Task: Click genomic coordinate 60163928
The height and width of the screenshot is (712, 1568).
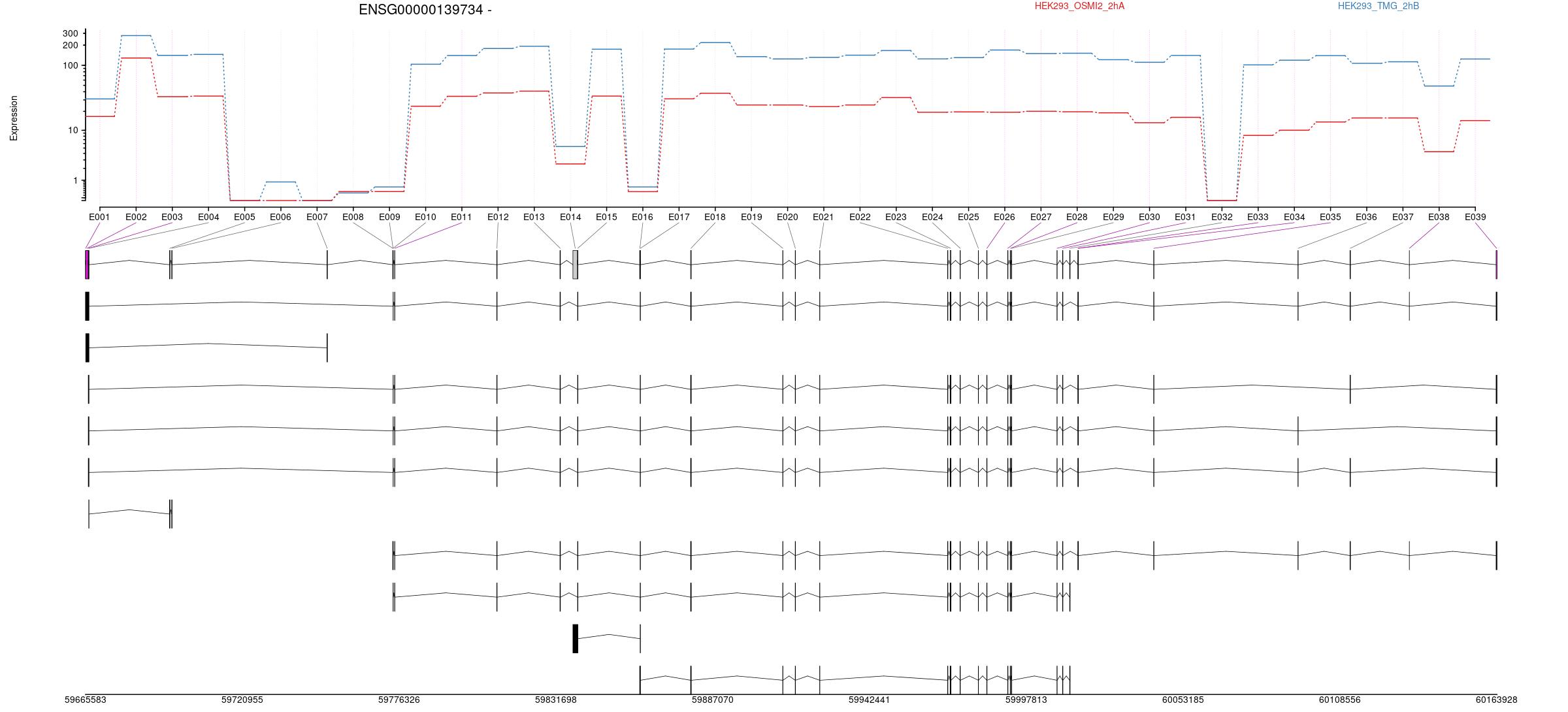Action: [1497, 700]
